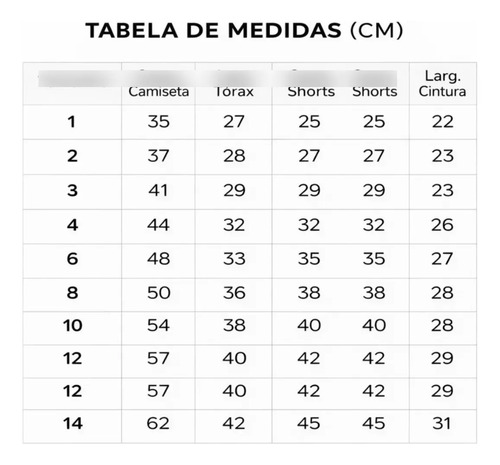Select Larg. Cintura value 31

[441, 424]
